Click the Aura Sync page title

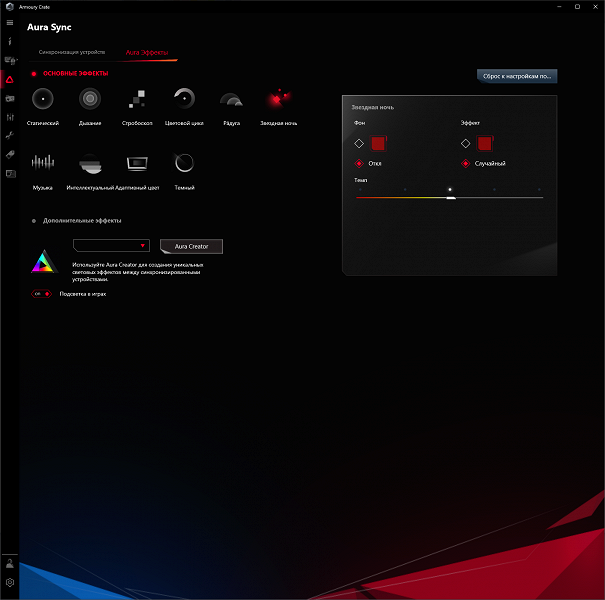click(49, 27)
